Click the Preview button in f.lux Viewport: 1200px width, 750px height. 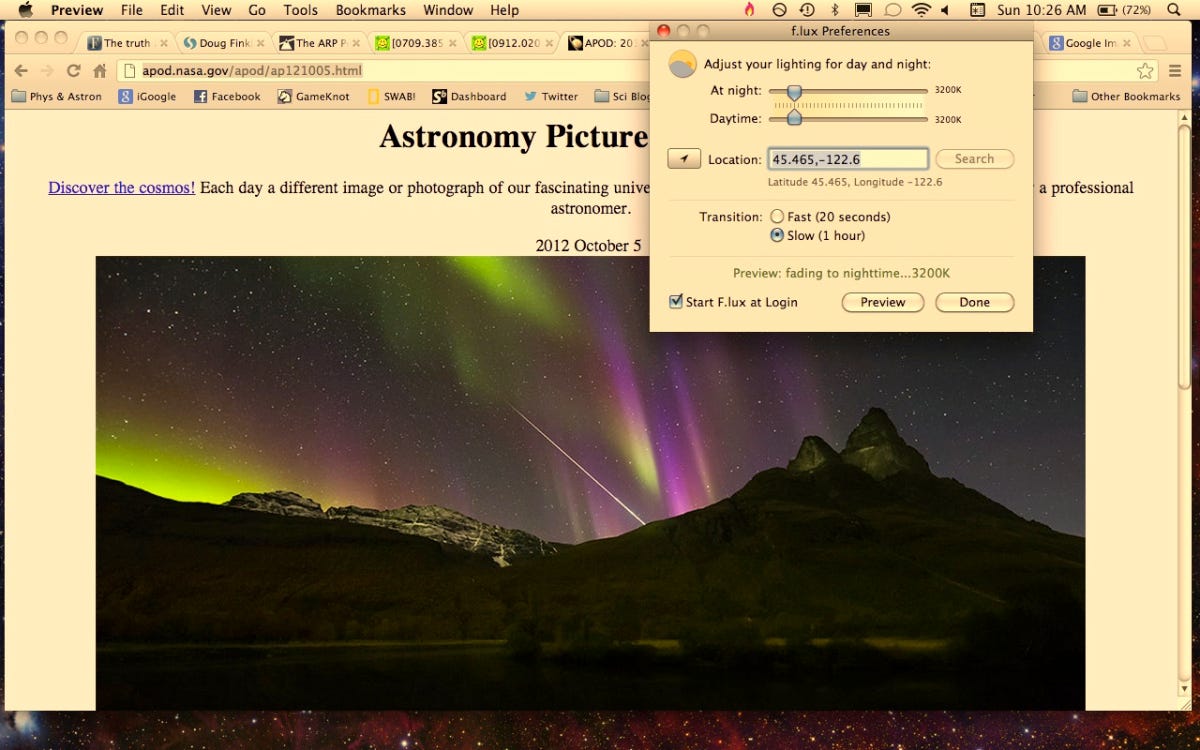pos(883,302)
